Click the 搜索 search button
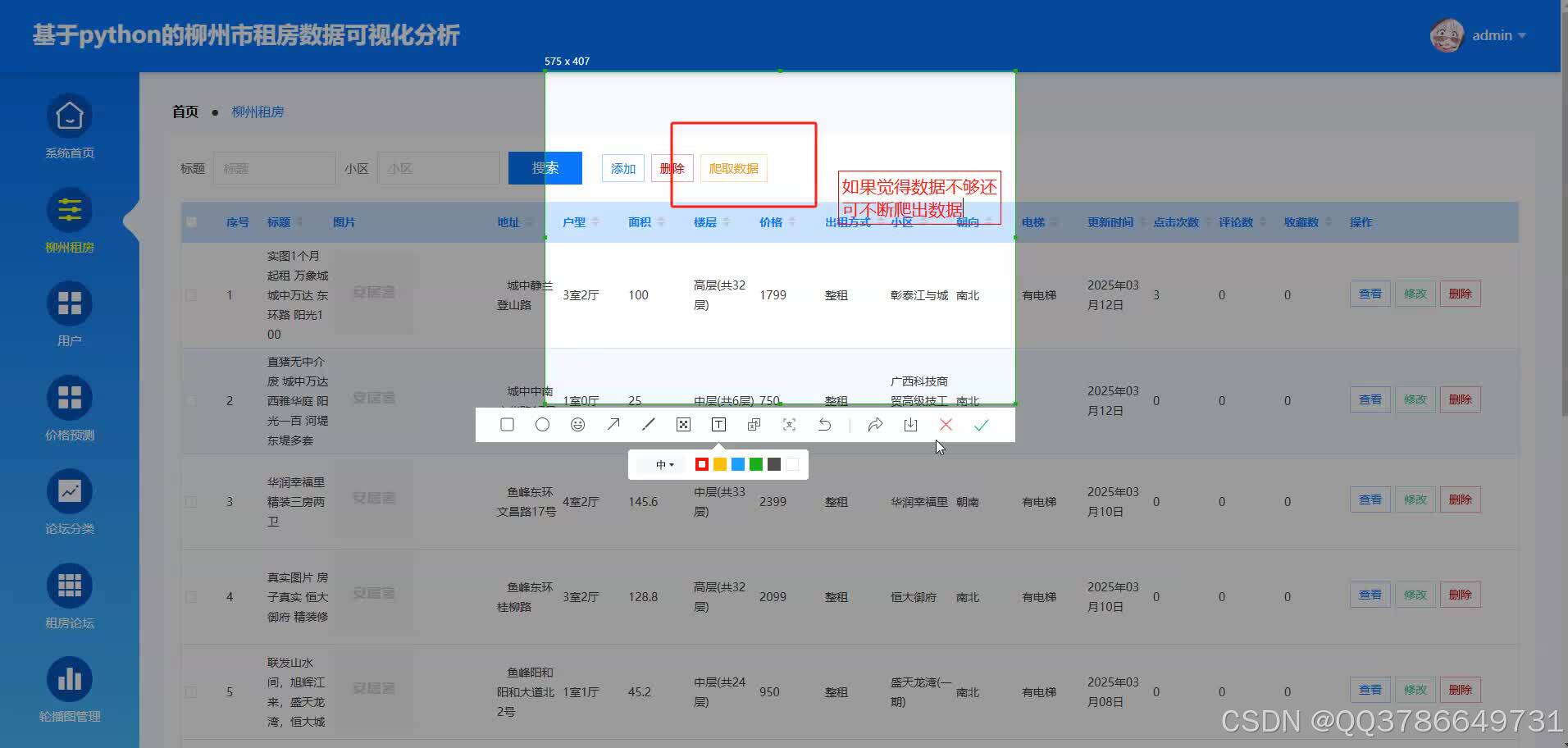Viewport: 1568px width, 748px height. pyautogui.click(x=545, y=167)
